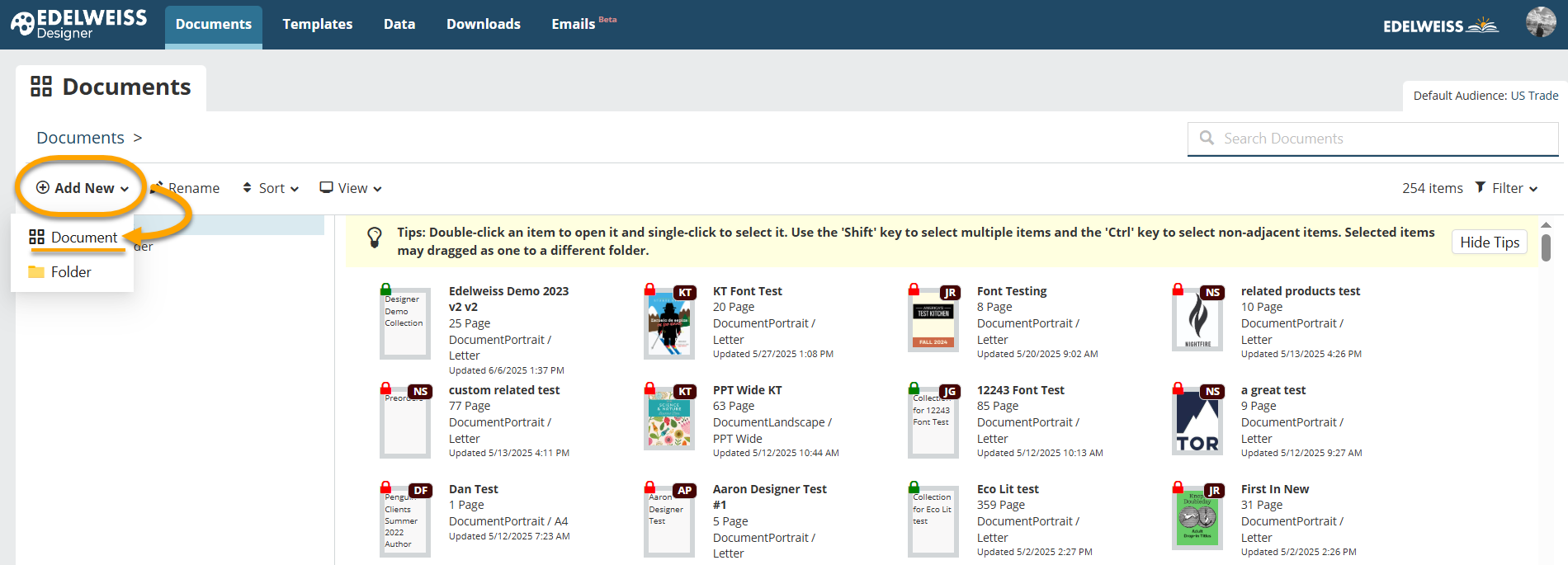
Task: Select the Eco Lit test title
Action: coord(1008,489)
